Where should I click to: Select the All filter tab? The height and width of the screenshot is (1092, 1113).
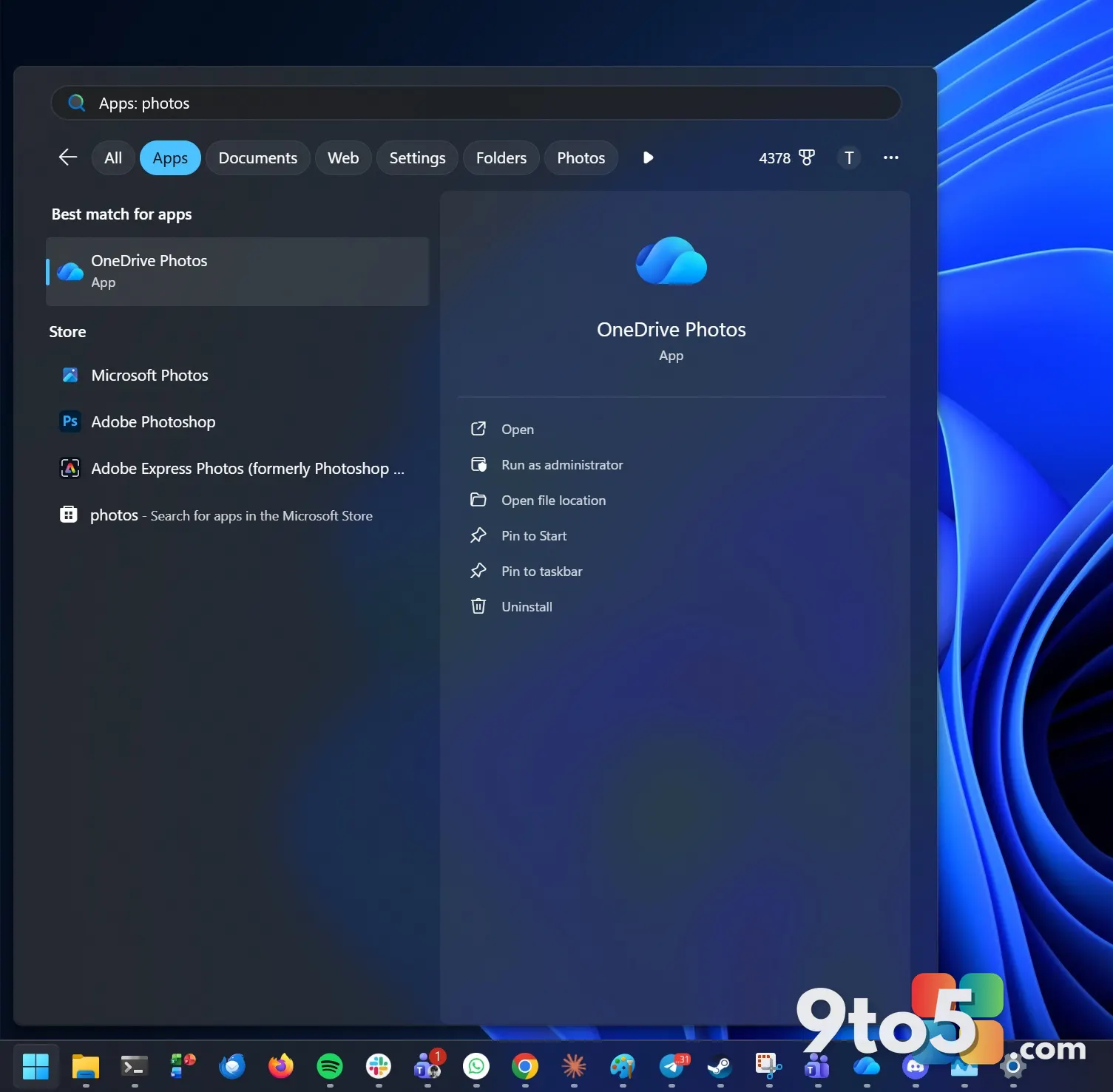[x=113, y=158]
